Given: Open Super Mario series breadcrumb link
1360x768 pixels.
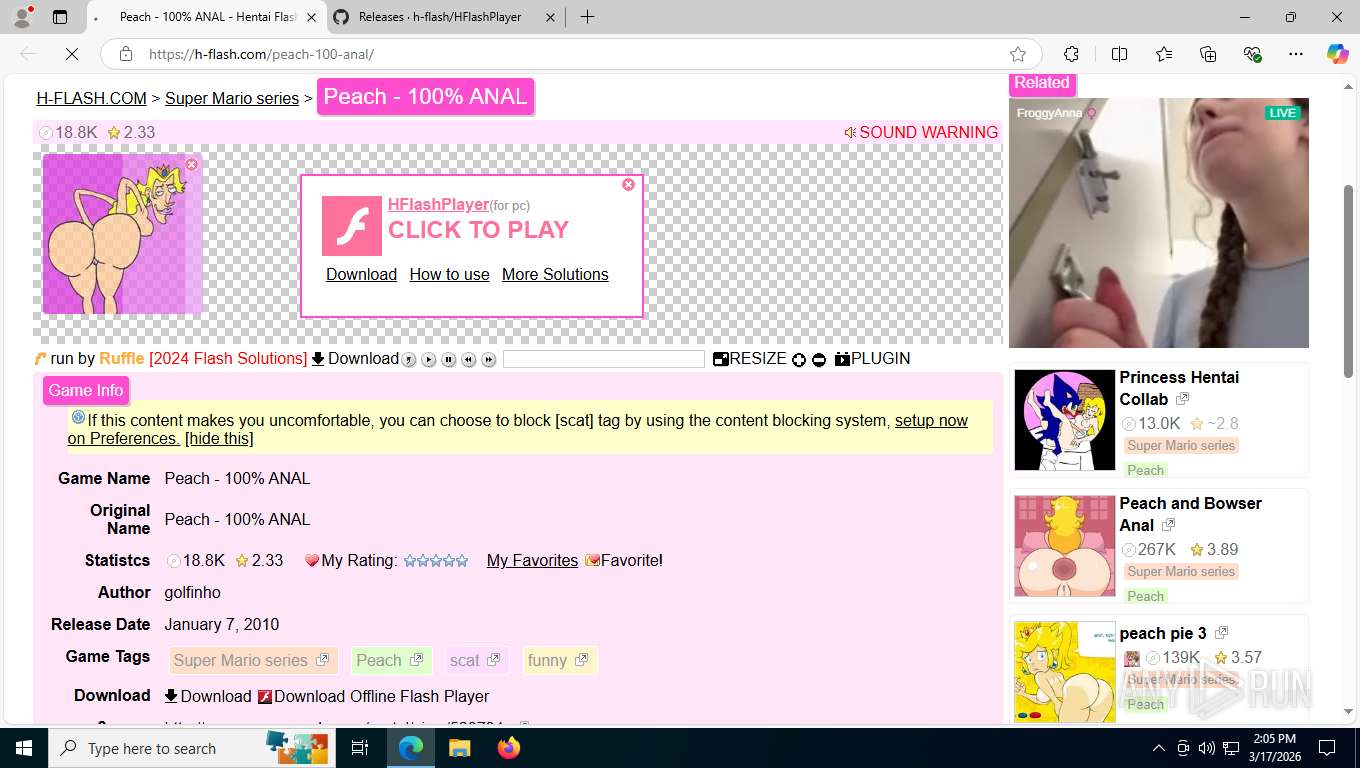Looking at the screenshot, I should coord(232,98).
